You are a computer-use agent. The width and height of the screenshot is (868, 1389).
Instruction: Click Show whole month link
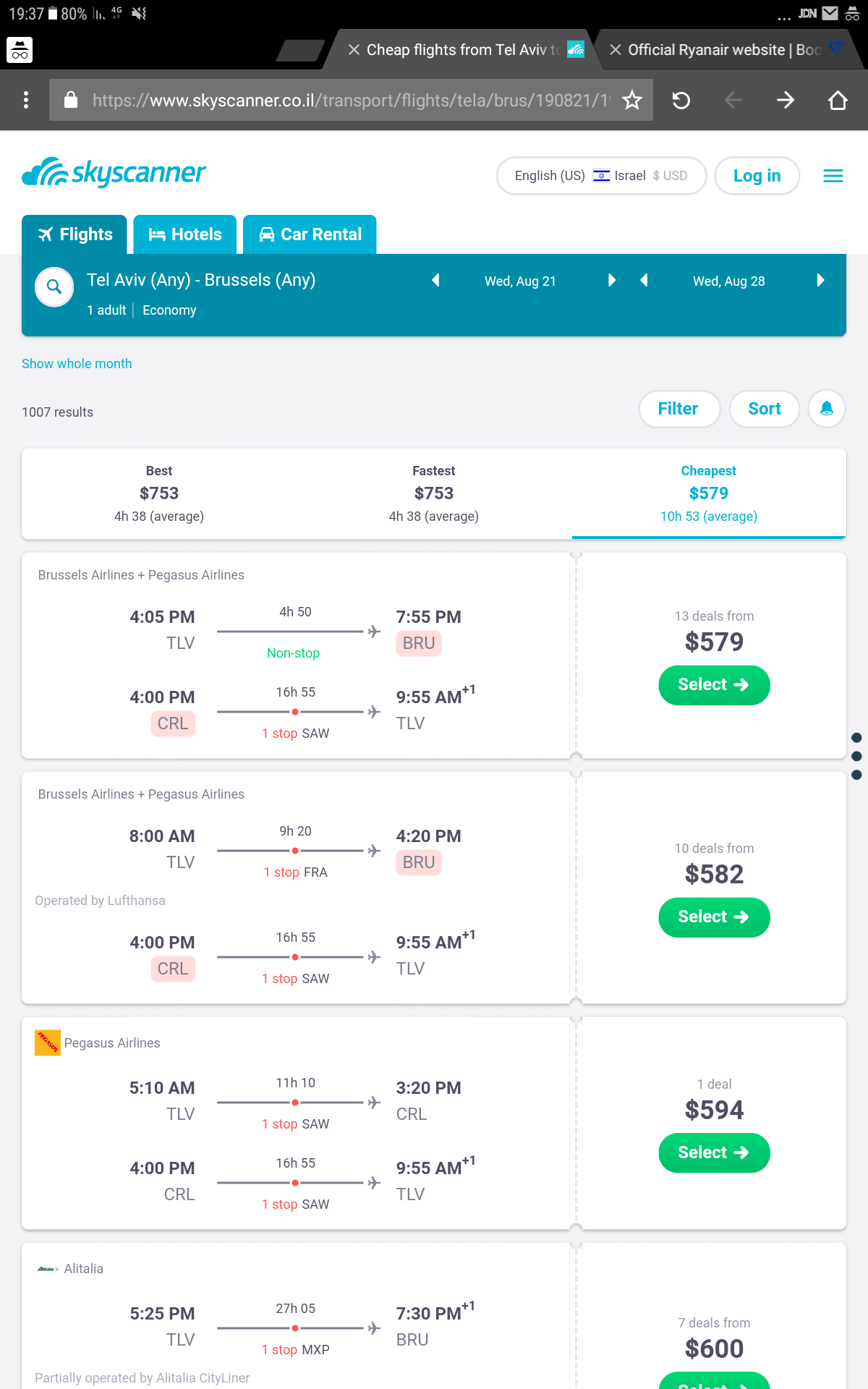77,364
